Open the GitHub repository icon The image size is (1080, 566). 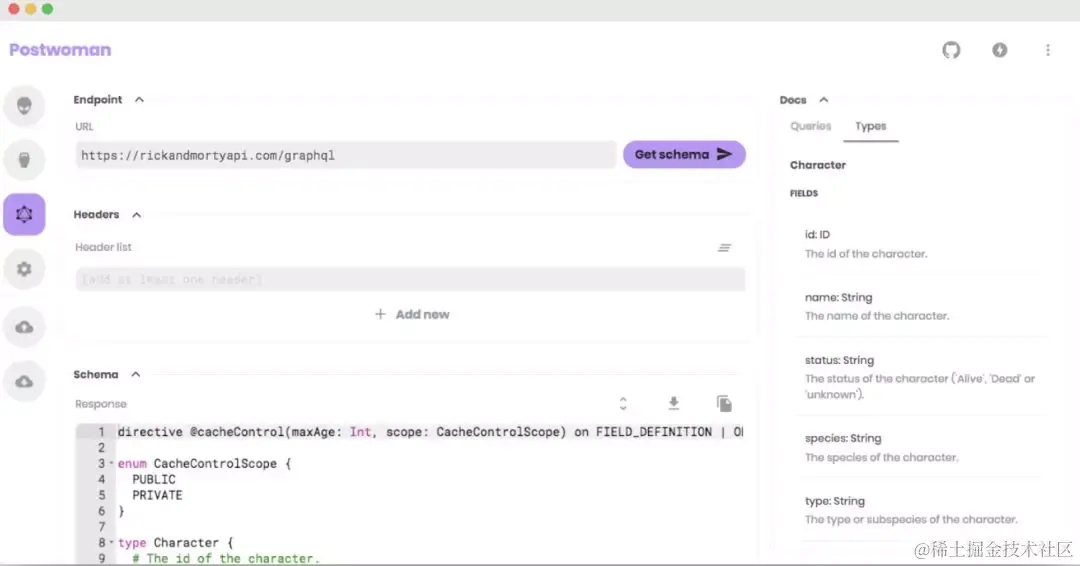[951, 50]
